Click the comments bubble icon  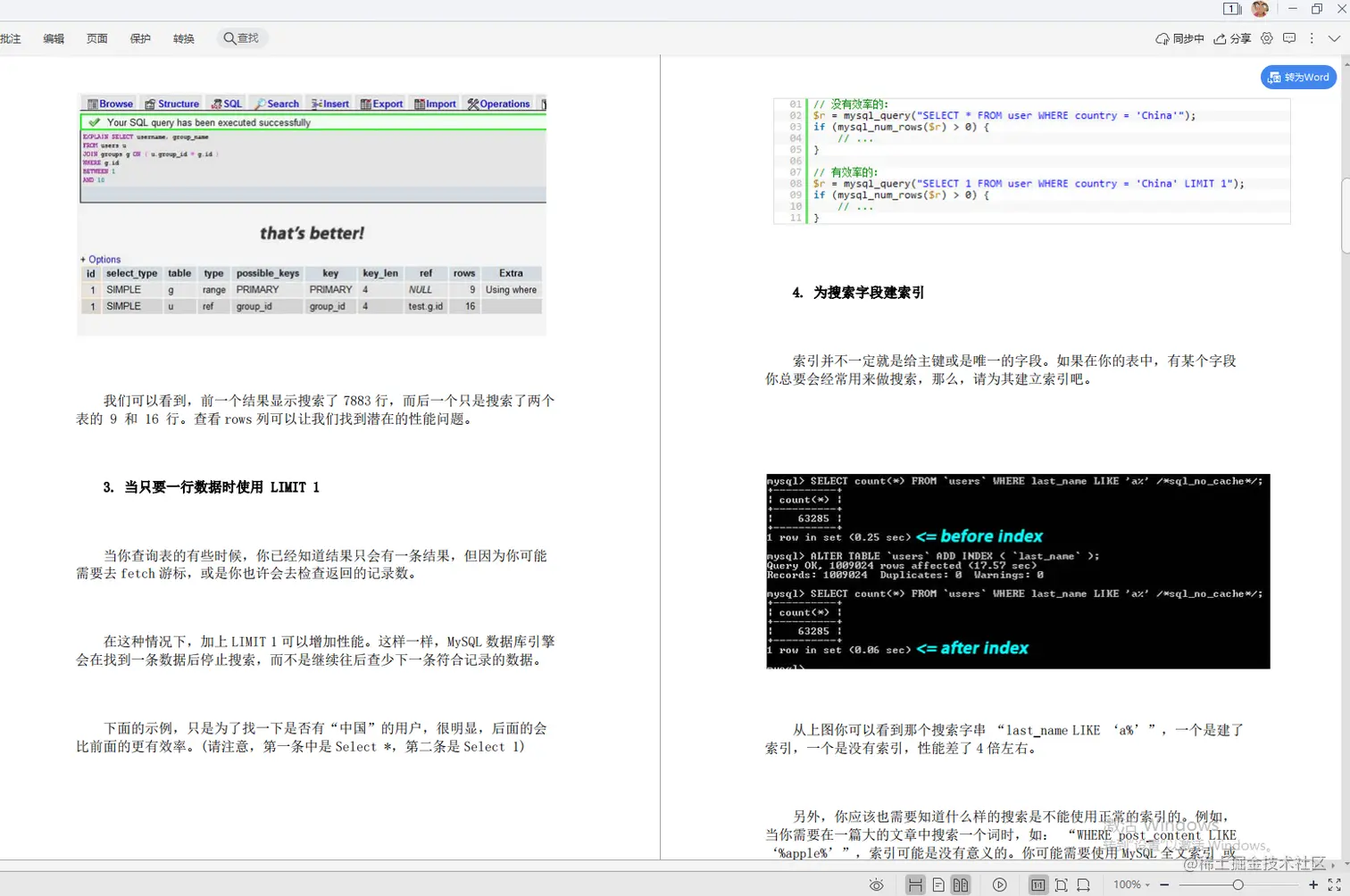coord(1290,38)
